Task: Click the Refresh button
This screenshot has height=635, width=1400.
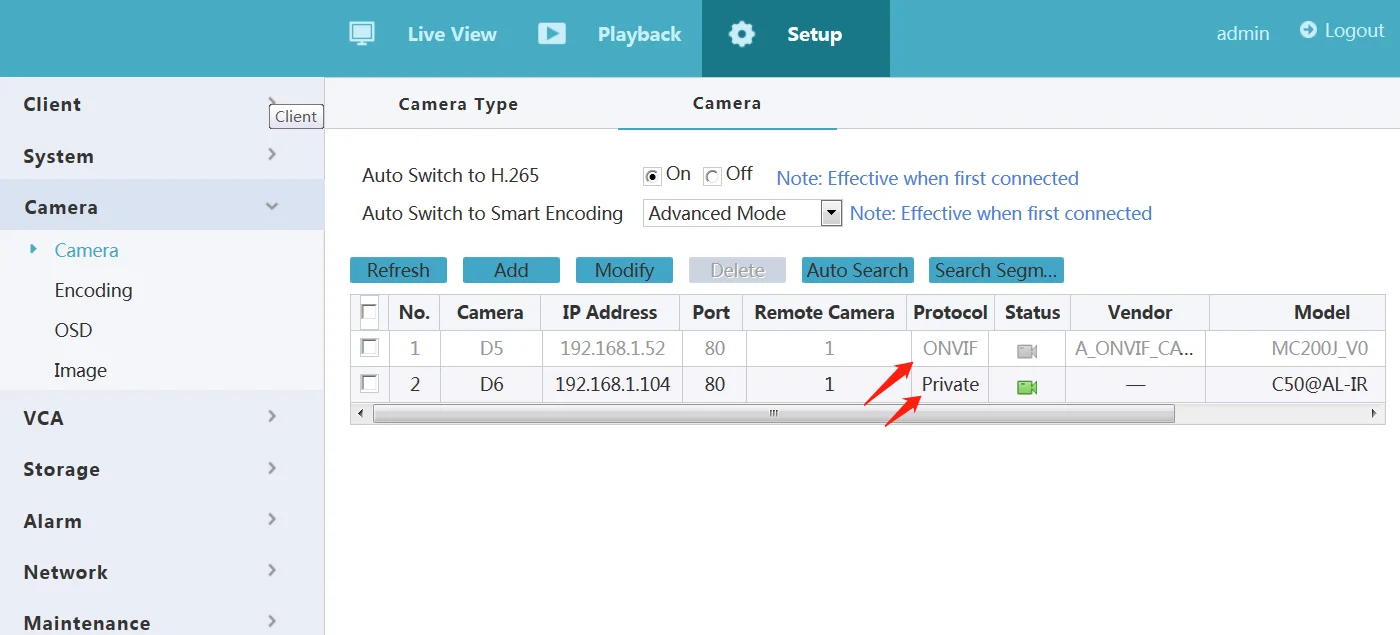Action: click(398, 270)
